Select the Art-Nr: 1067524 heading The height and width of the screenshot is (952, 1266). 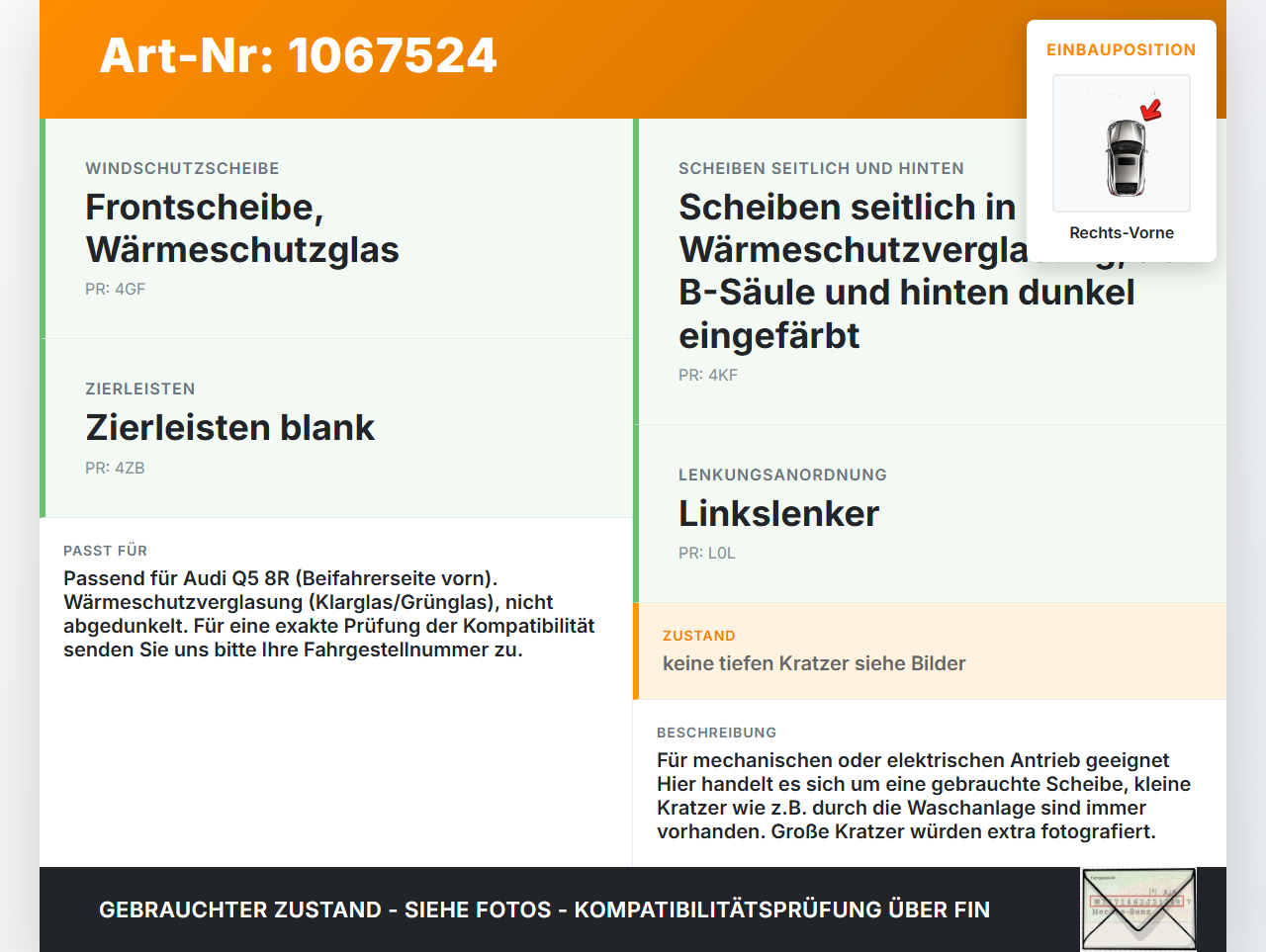click(298, 55)
